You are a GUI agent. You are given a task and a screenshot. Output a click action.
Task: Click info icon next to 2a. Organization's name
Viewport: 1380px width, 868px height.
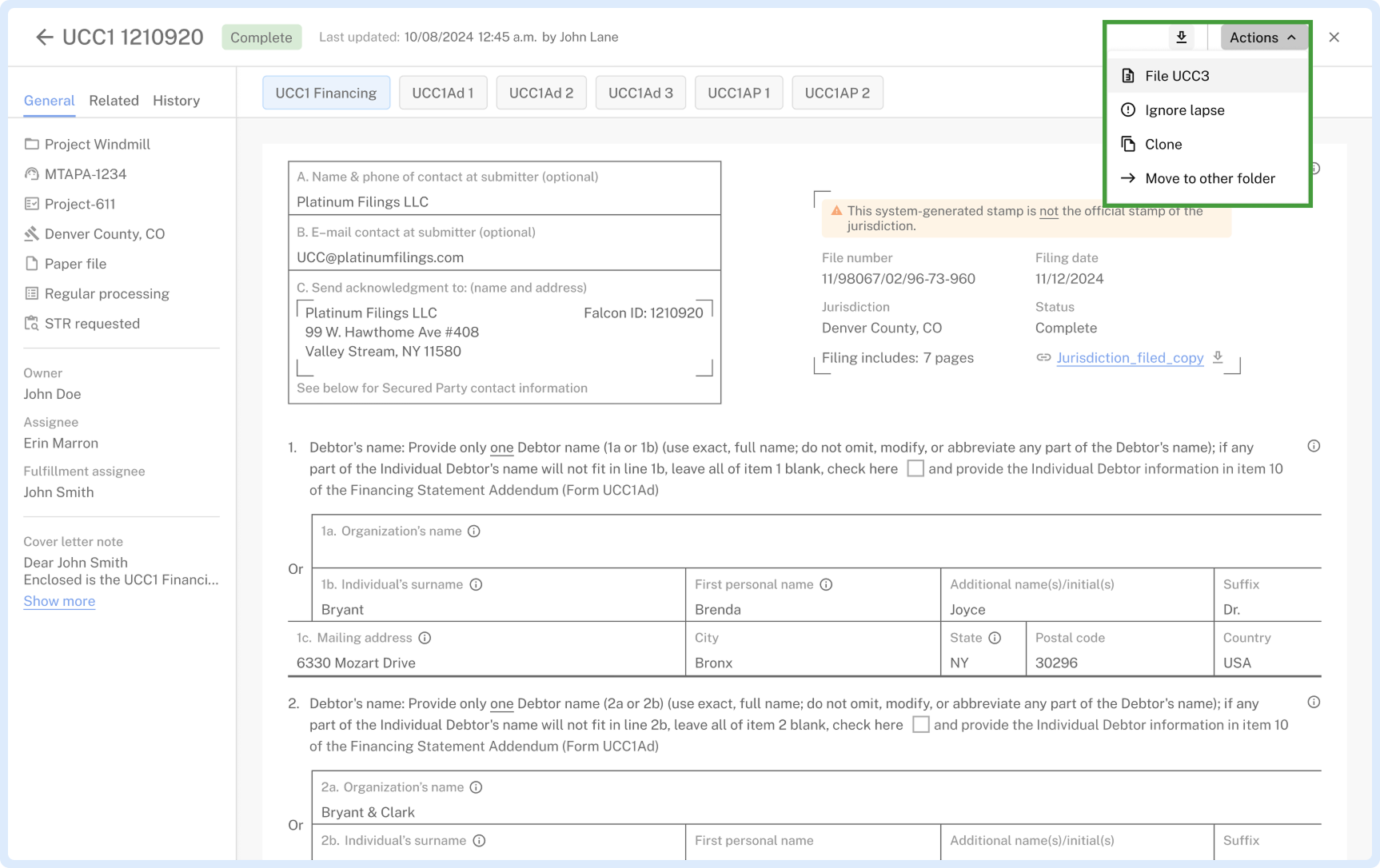(476, 787)
